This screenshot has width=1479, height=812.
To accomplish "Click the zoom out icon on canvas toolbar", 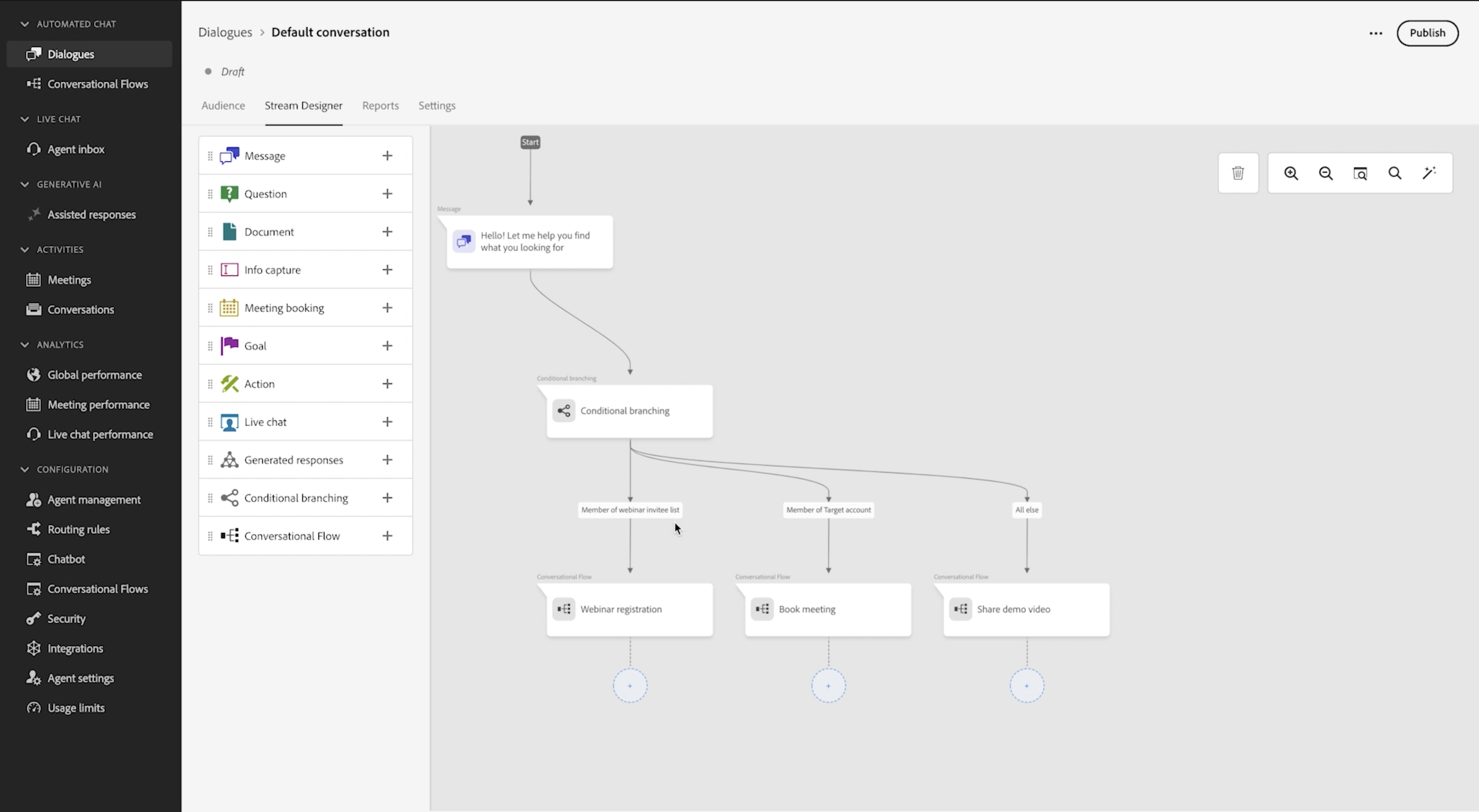I will [1326, 173].
